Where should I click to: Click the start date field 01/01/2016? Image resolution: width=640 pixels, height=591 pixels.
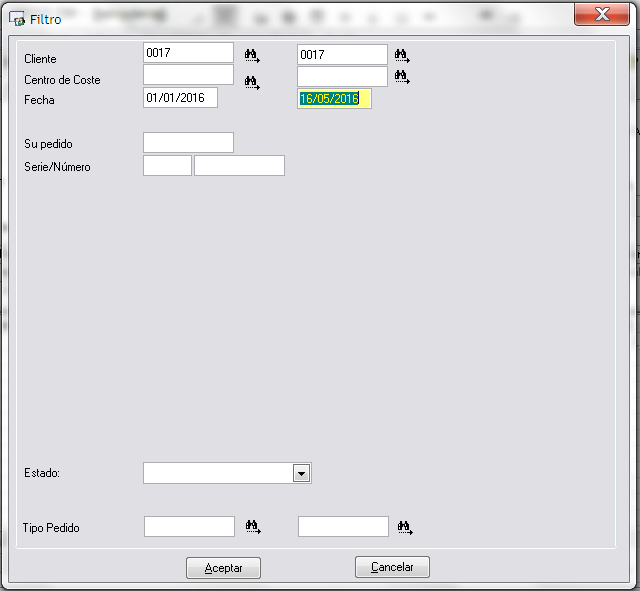[180, 98]
